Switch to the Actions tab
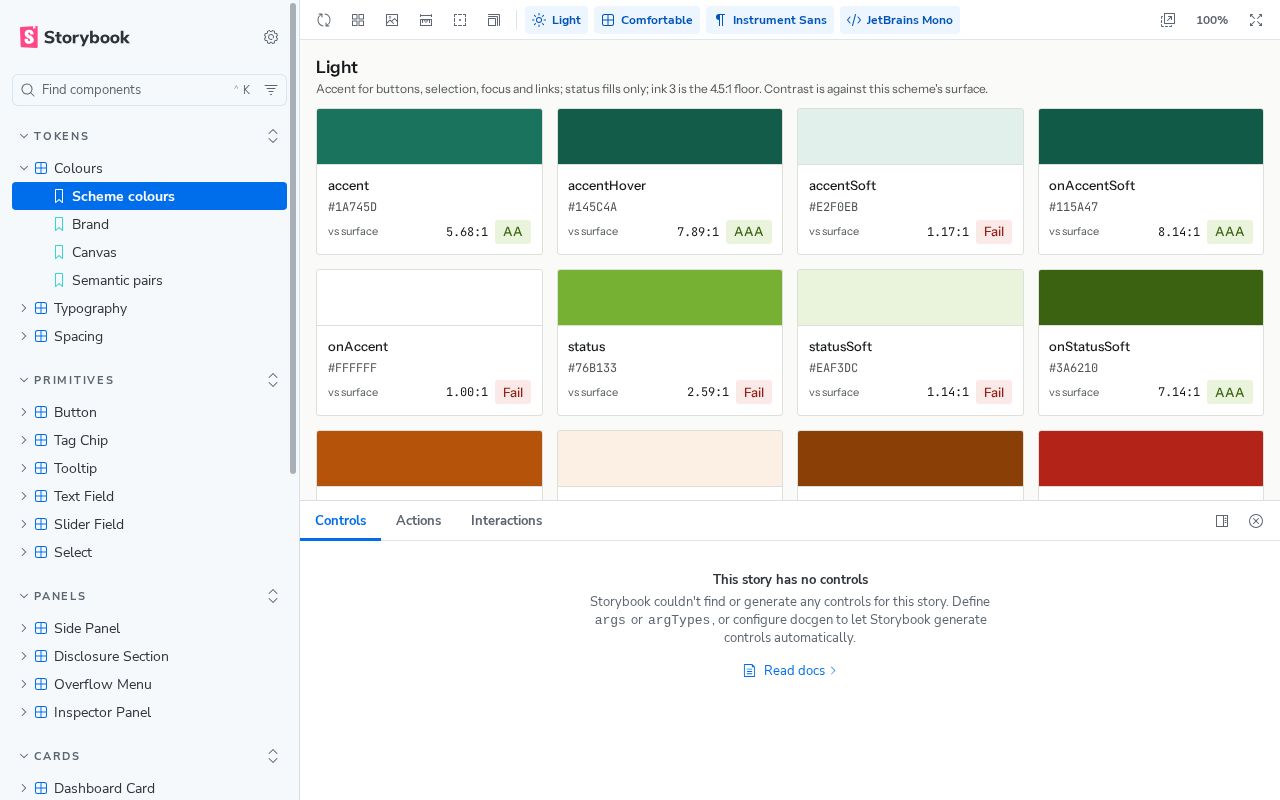1280x800 pixels. point(418,521)
